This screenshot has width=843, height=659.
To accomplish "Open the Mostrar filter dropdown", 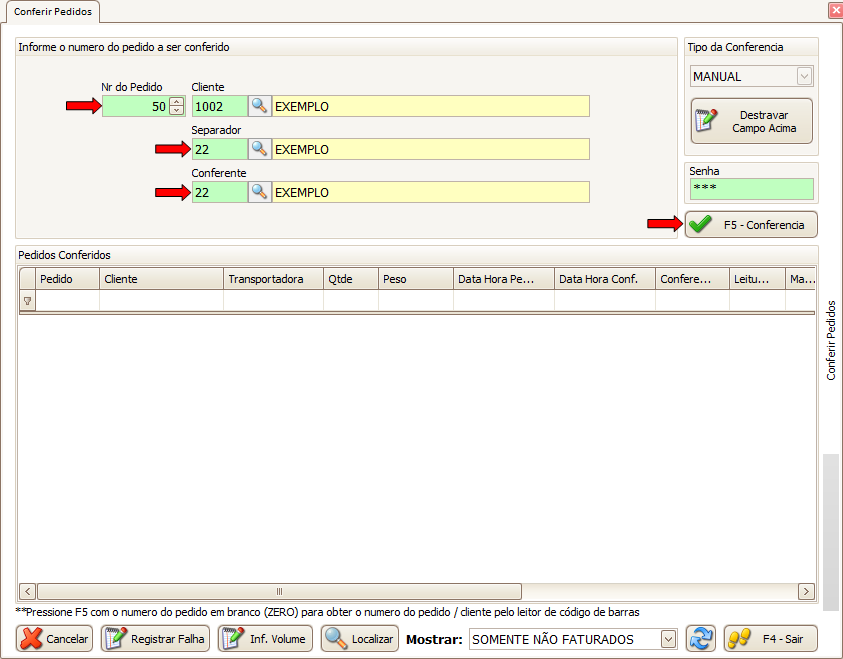I will (669, 639).
